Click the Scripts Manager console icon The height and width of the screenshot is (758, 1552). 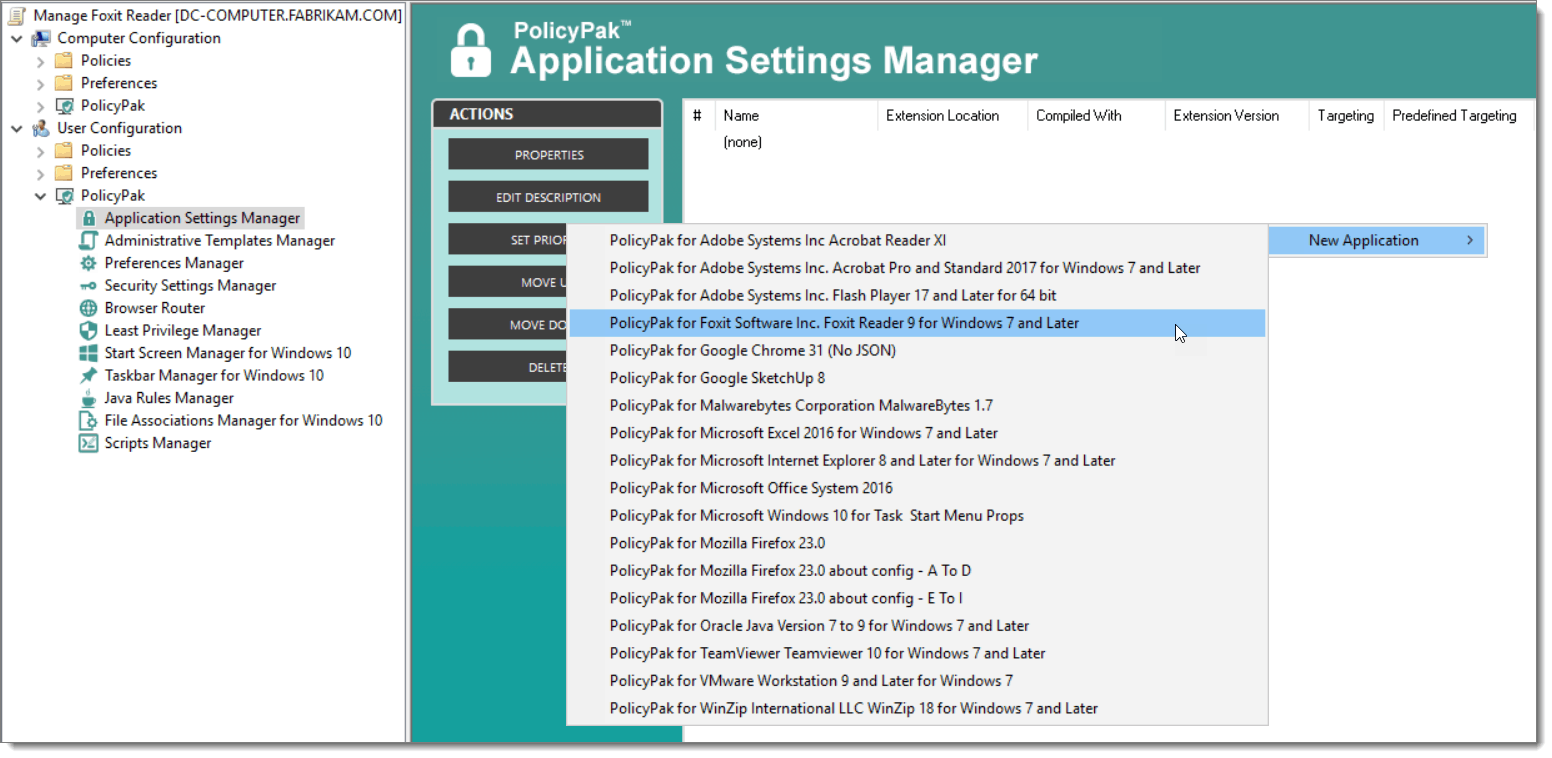88,443
